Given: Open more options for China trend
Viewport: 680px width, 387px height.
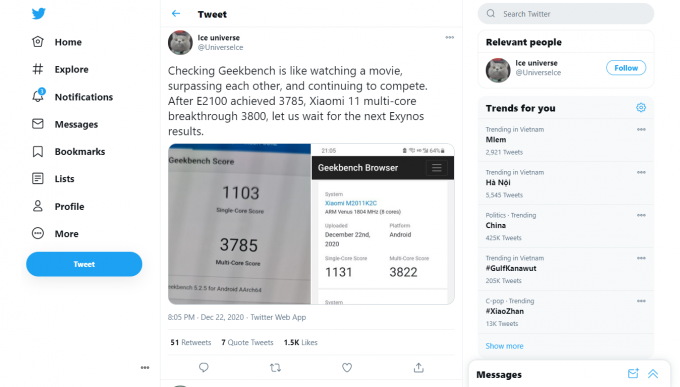Looking at the screenshot, I should click(641, 215).
